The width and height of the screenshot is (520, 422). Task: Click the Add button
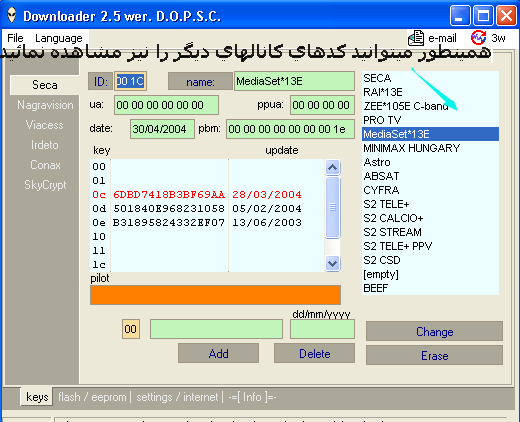(218, 353)
